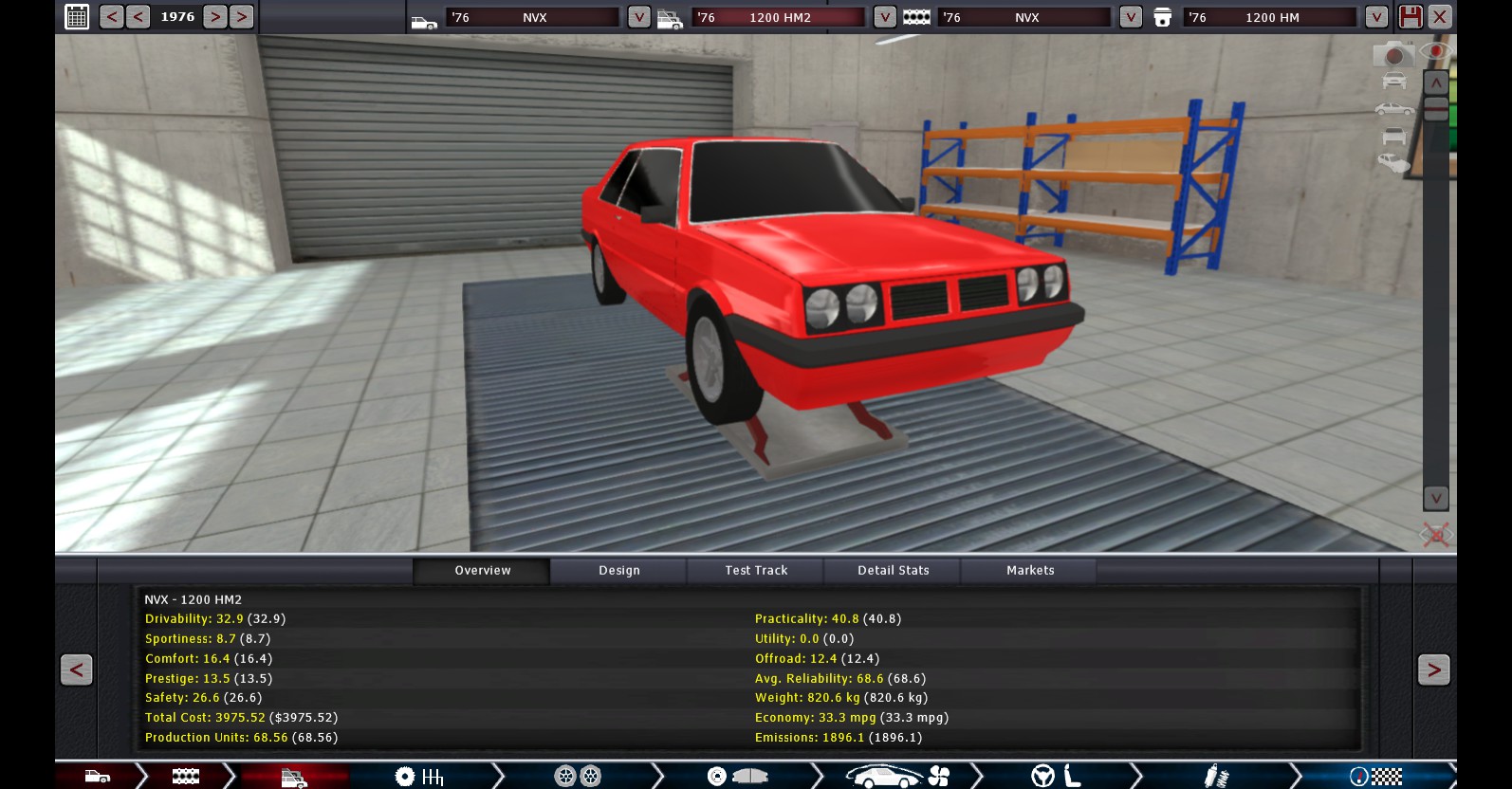This screenshot has width=1512, height=789.
Task: Click the NVX - 1200 HM2 title
Action: click(193, 599)
